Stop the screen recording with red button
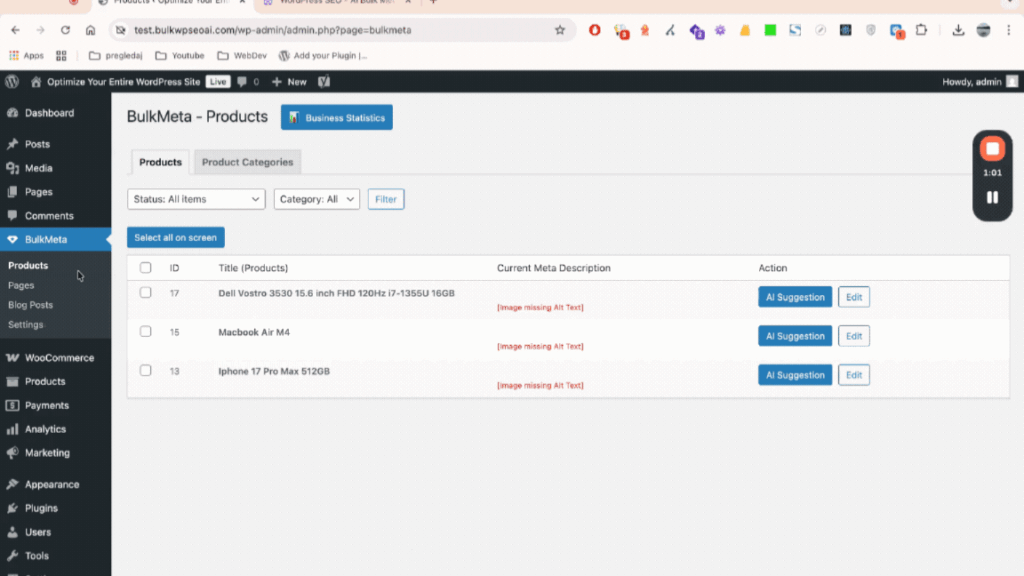Image resolution: width=1024 pixels, height=576 pixels. click(x=992, y=150)
